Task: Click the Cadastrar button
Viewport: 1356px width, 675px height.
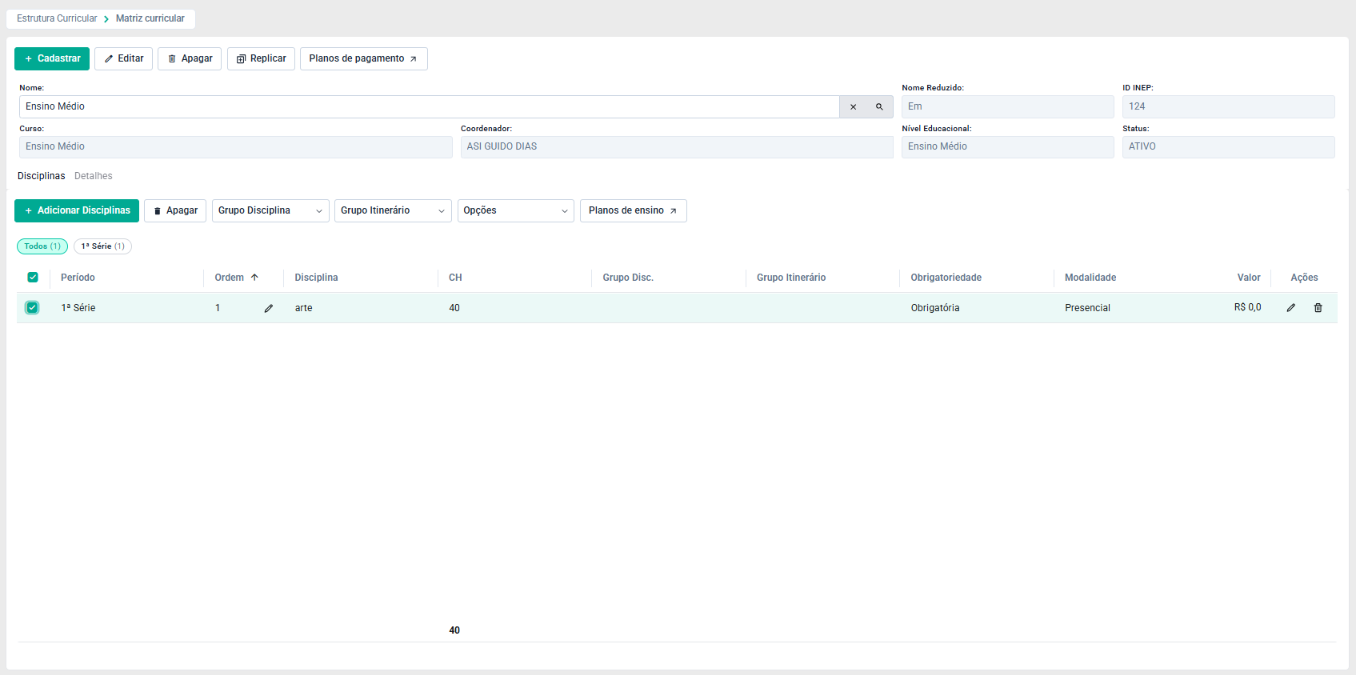Action: pos(52,59)
